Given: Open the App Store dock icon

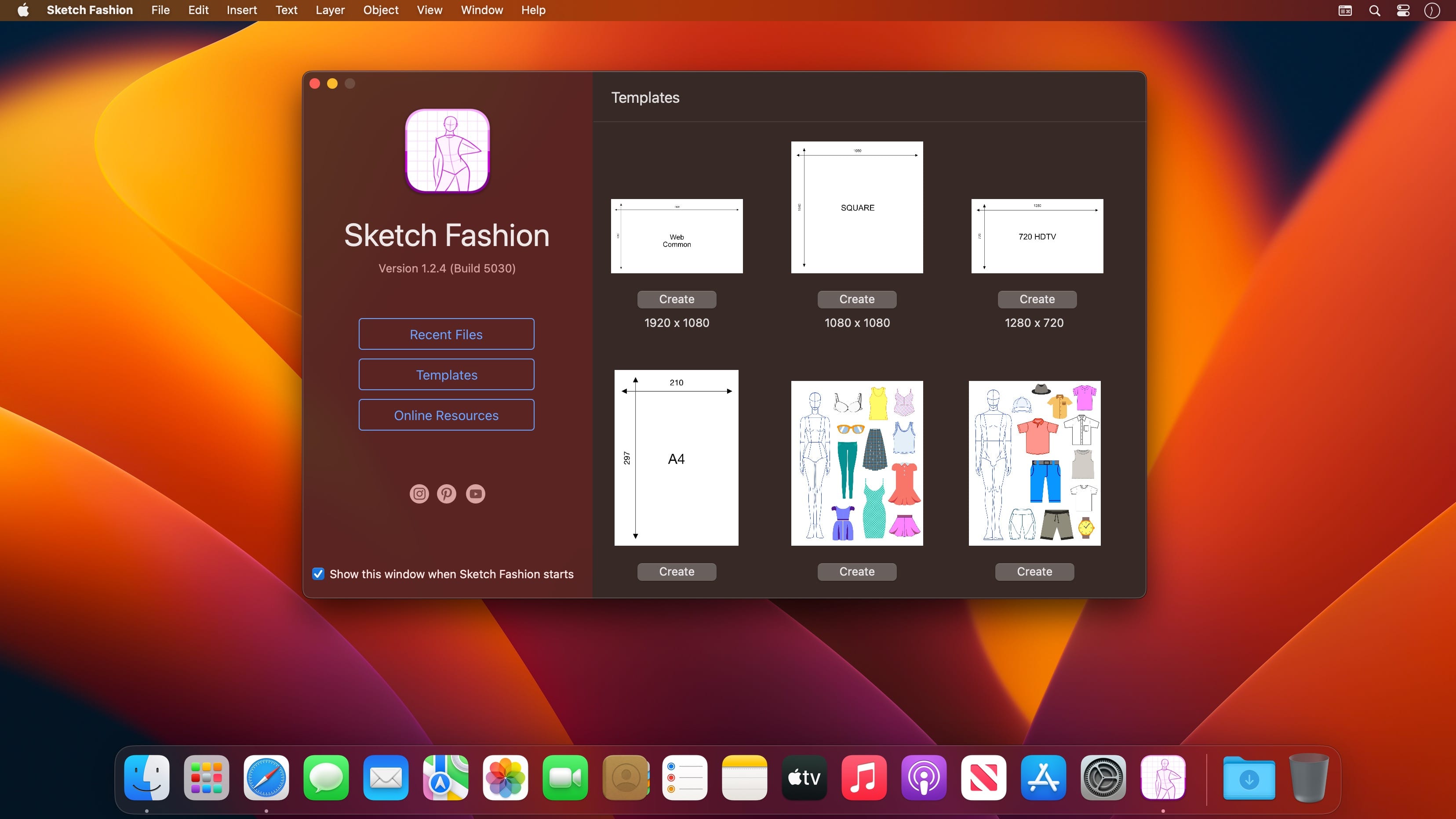Looking at the screenshot, I should 1043,777.
